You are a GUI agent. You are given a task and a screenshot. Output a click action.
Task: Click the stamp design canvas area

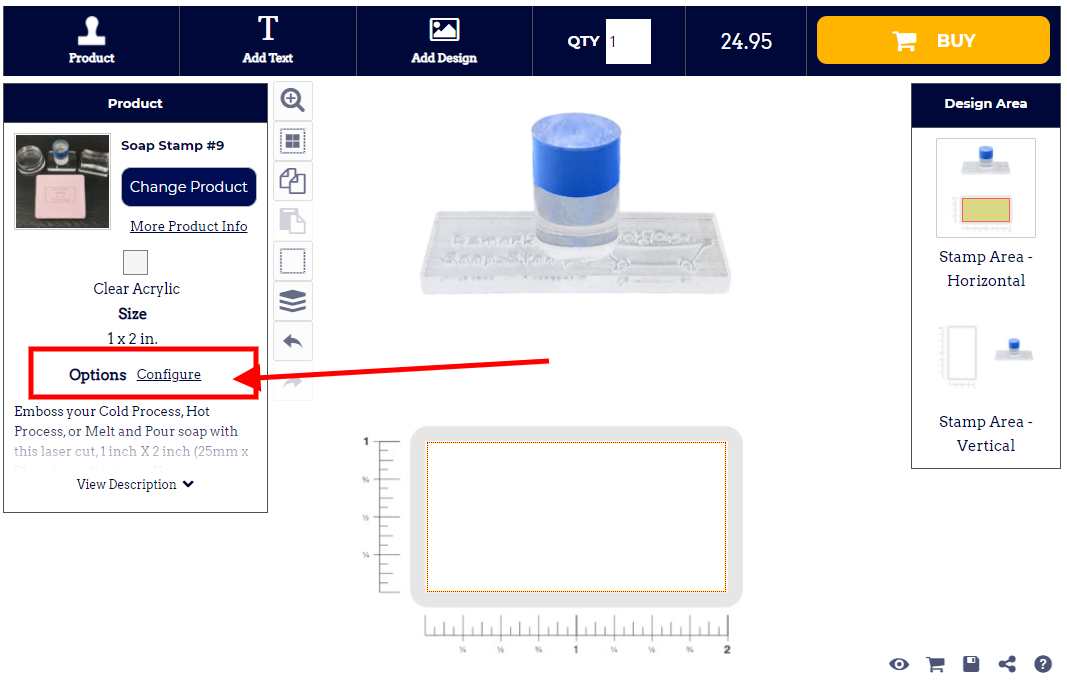(x=576, y=517)
